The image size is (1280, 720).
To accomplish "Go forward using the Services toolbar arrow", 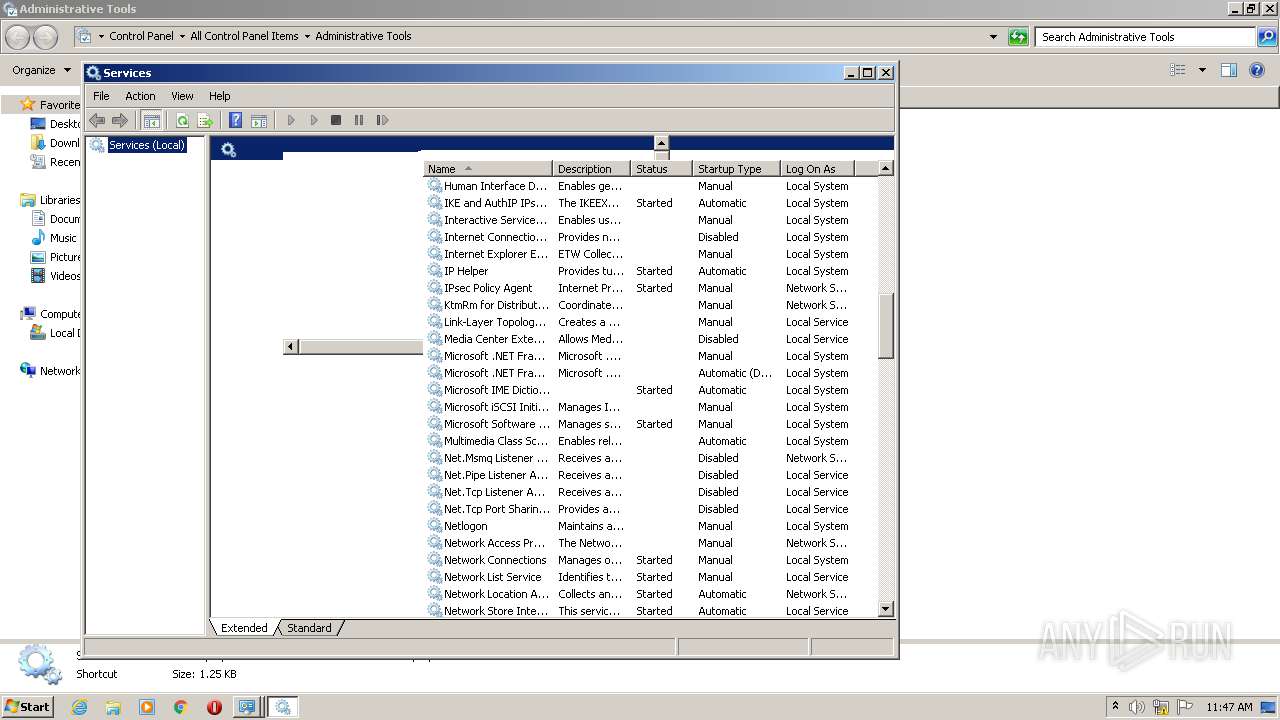I will coord(120,120).
